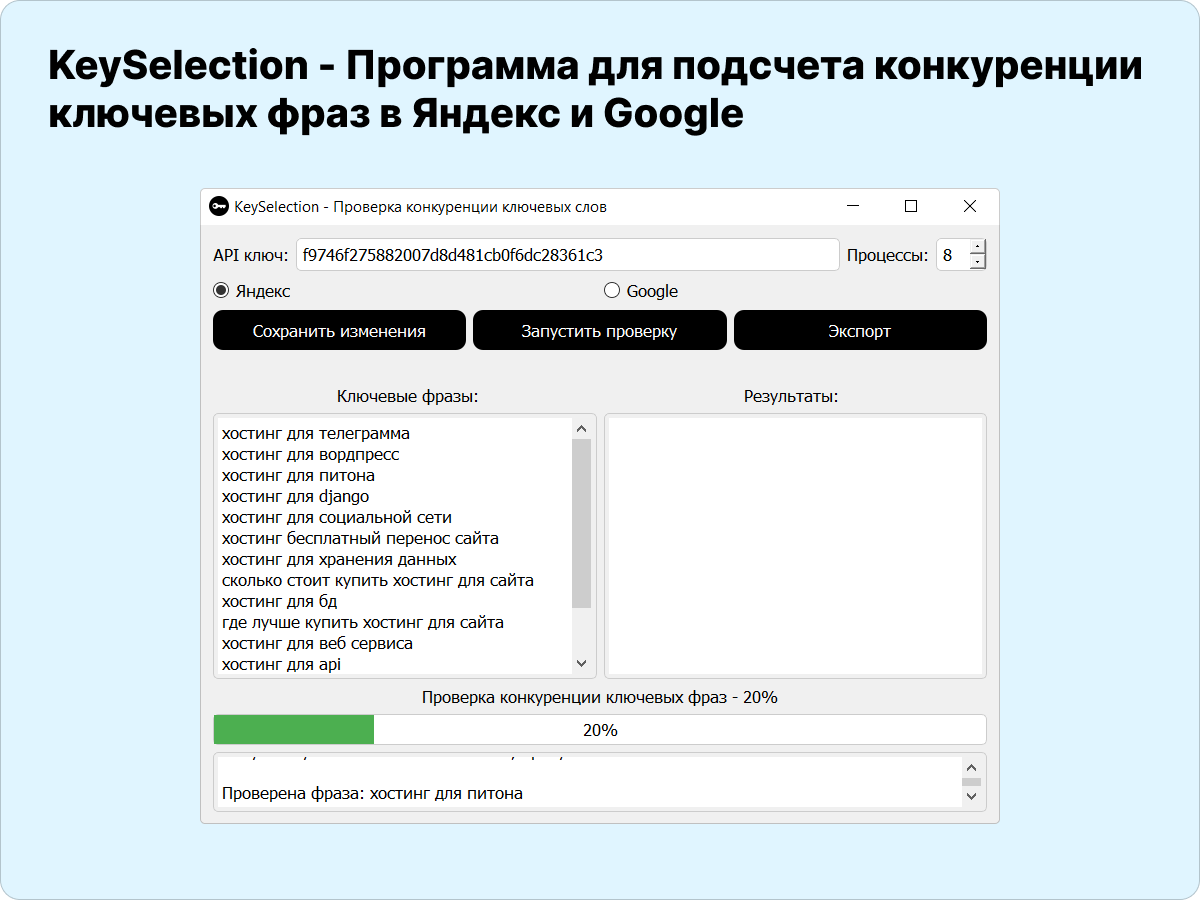1200x900 pixels.
Task: Click the 'Ключевые фразы:' label
Action: [408, 397]
